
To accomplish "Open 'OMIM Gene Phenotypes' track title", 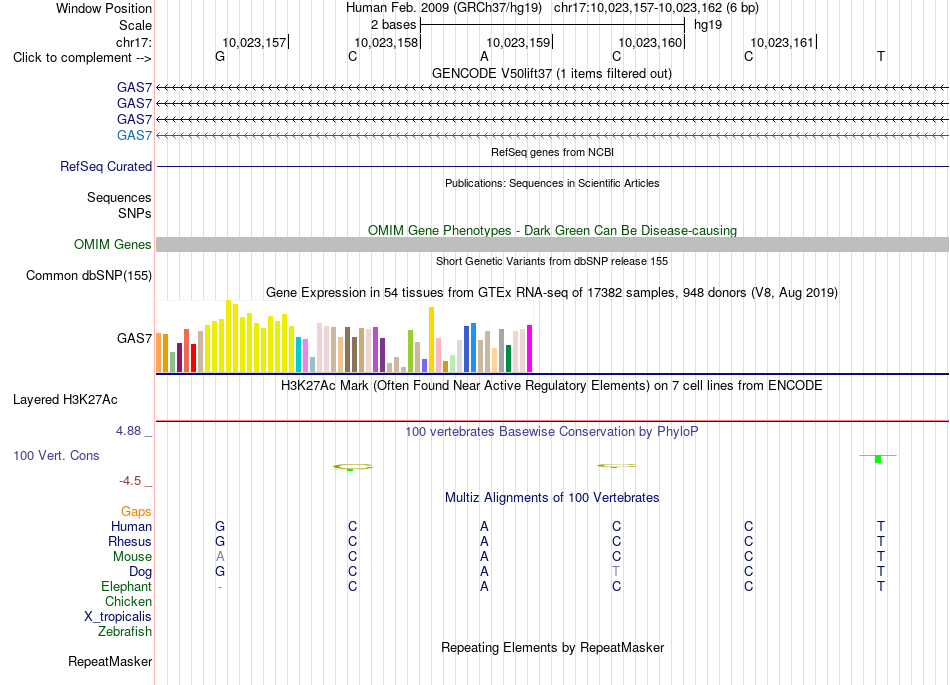I will (552, 230).
